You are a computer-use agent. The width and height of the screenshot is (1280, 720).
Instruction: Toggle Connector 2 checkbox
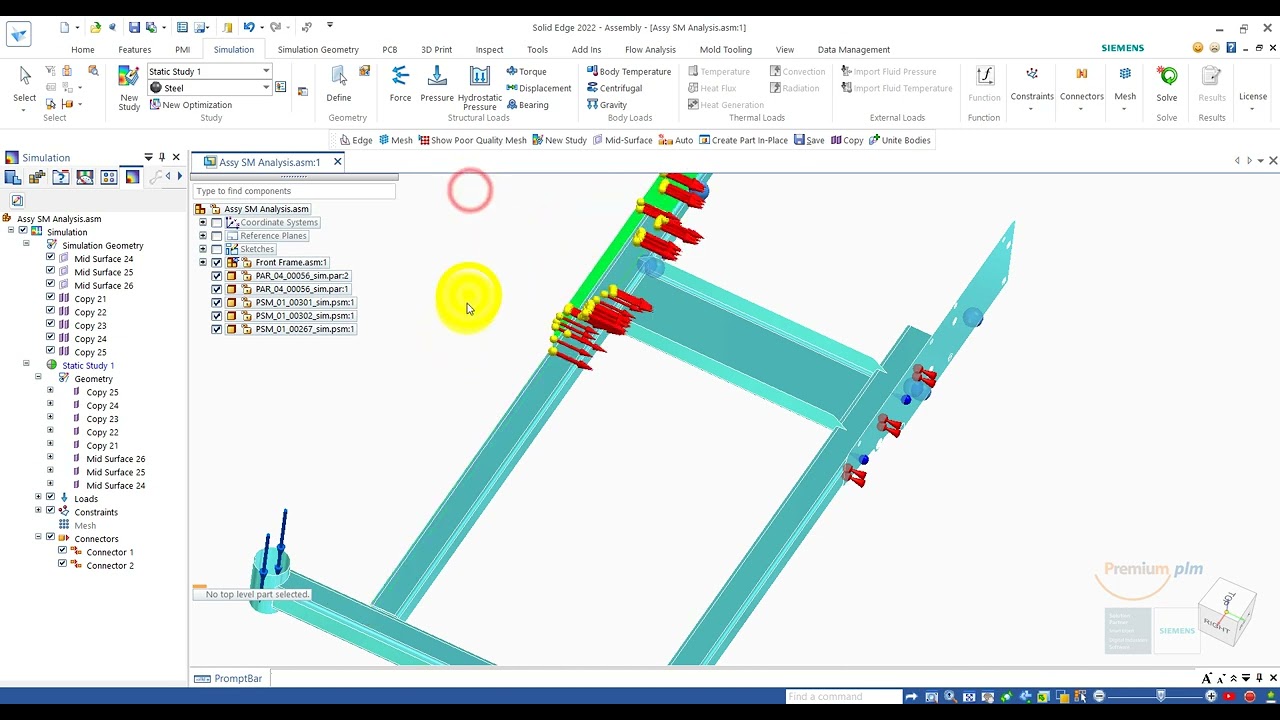(63, 564)
